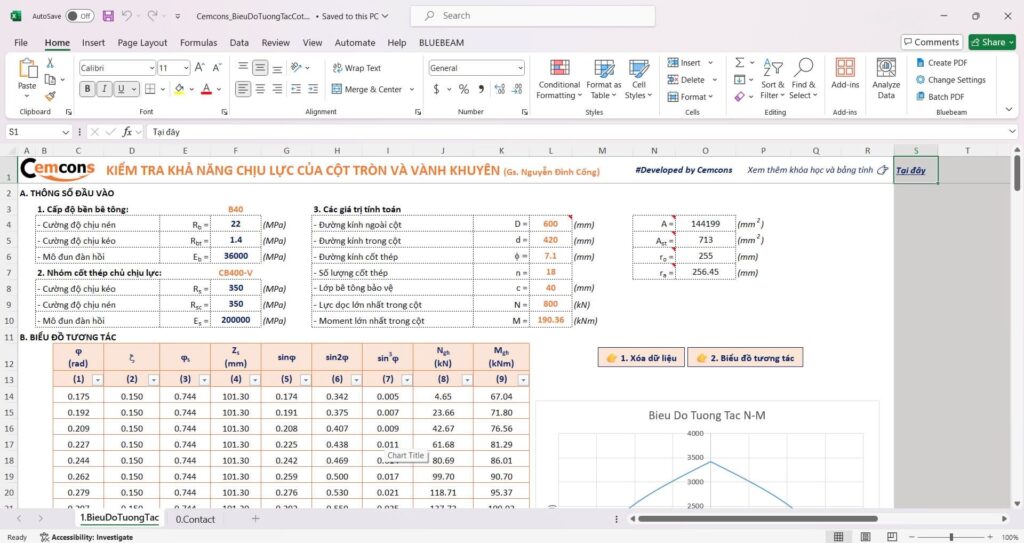Click the '1. Xóa dữ liệu' button
The image size is (1024, 543).
pos(640,357)
